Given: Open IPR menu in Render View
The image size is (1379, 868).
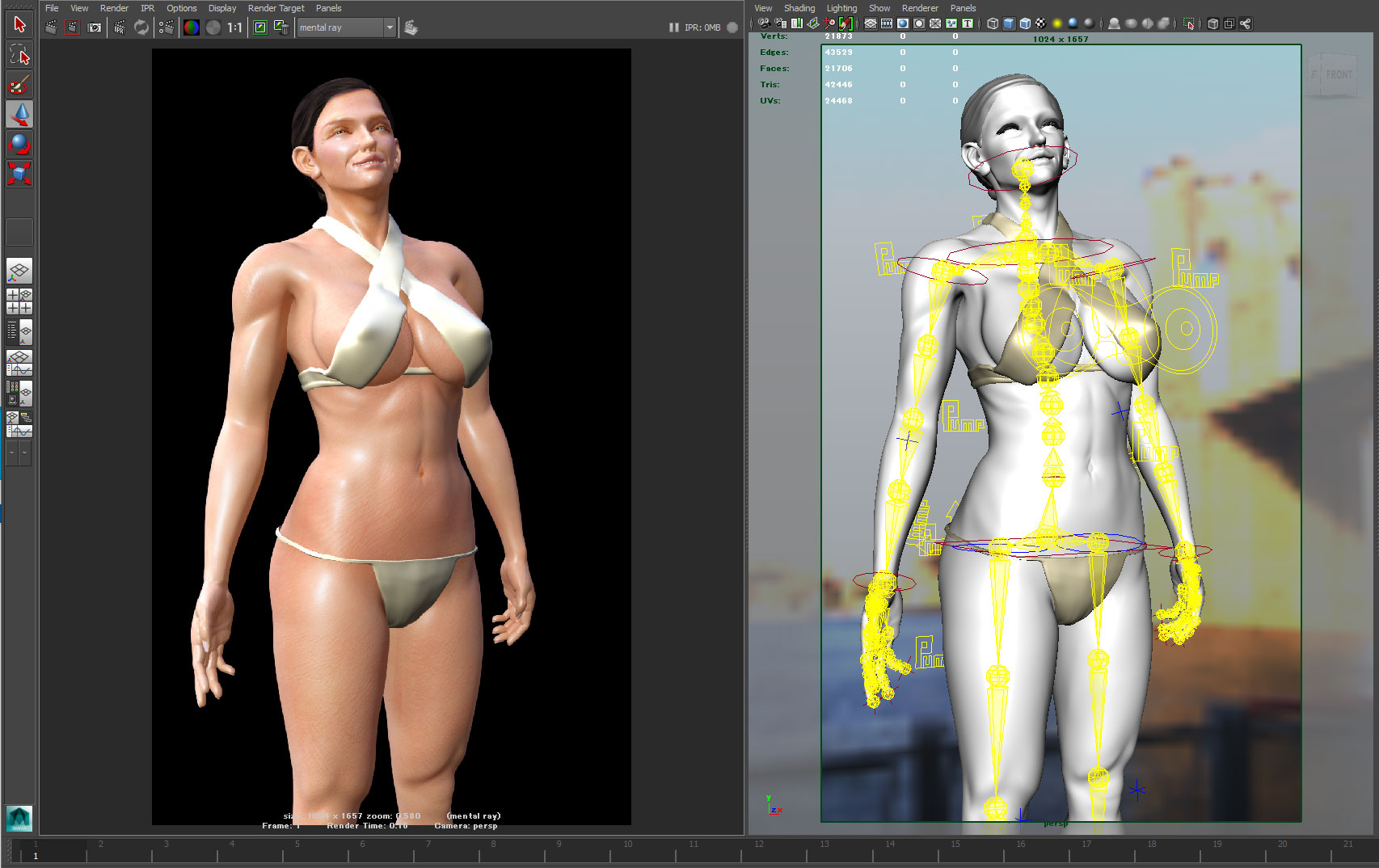Looking at the screenshot, I should click(147, 8).
